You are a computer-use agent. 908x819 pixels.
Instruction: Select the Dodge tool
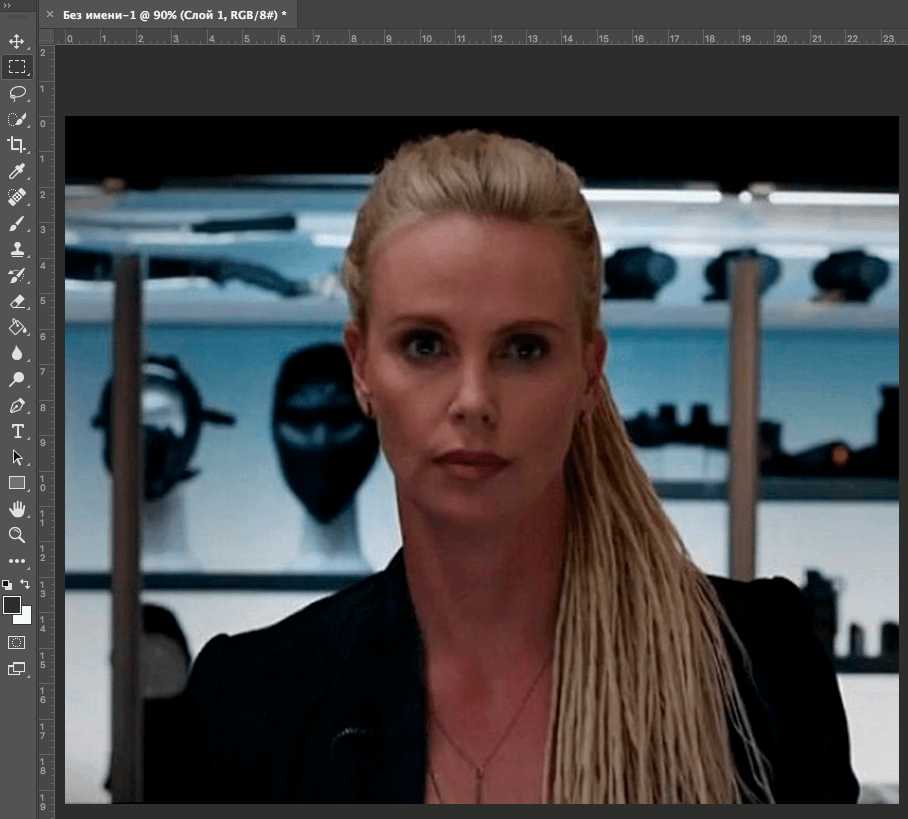[x=17, y=379]
